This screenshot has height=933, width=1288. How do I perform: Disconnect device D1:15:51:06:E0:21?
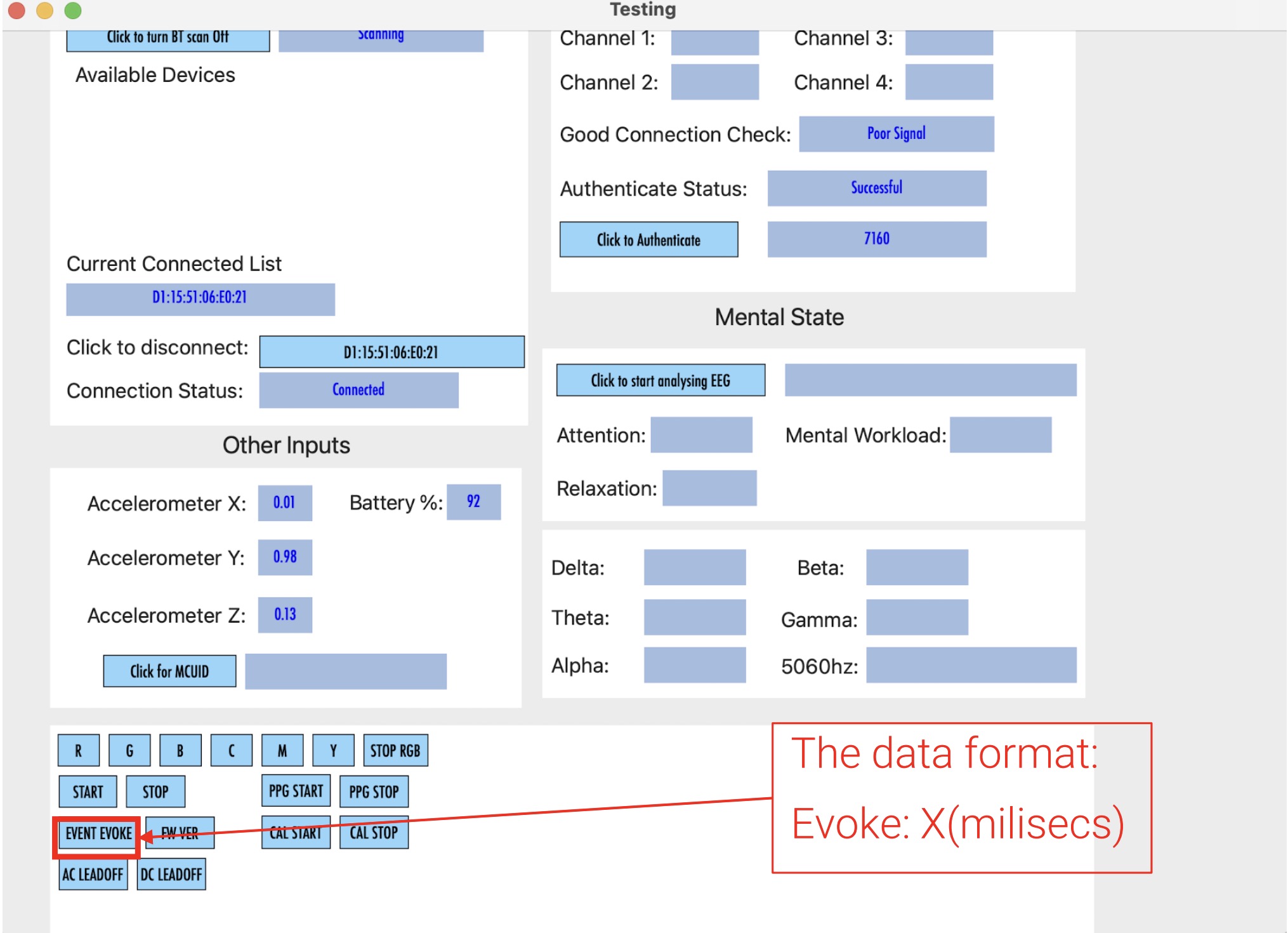click(x=391, y=352)
